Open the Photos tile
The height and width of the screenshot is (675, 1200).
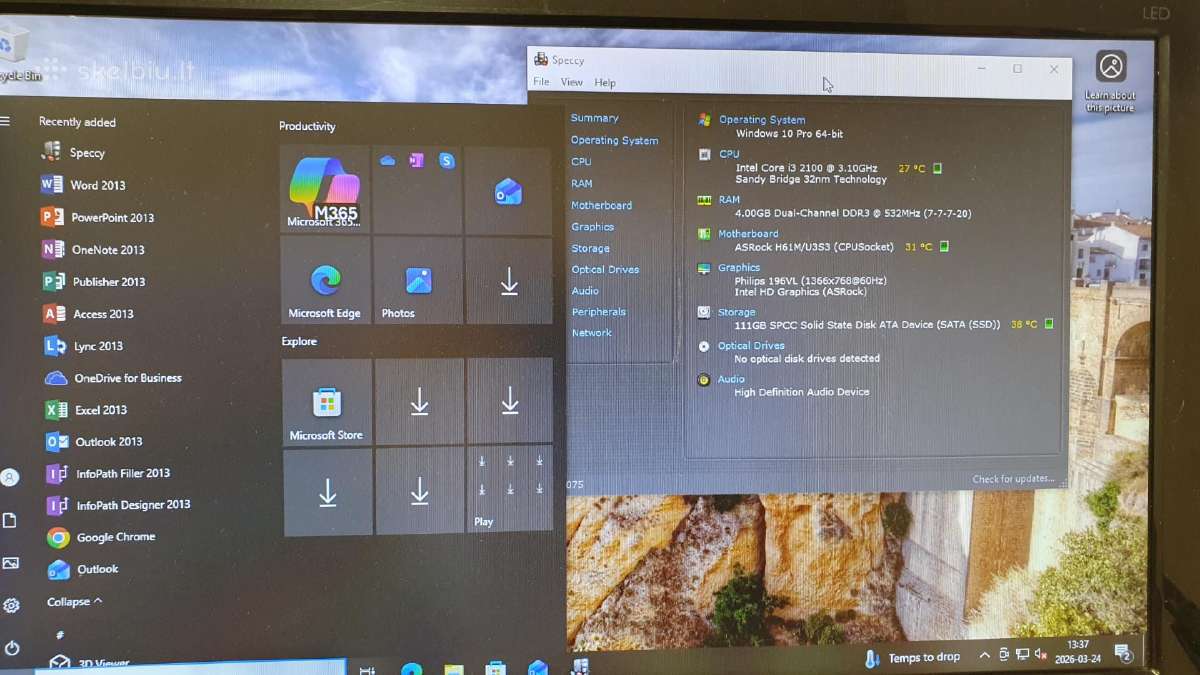[x=418, y=280]
